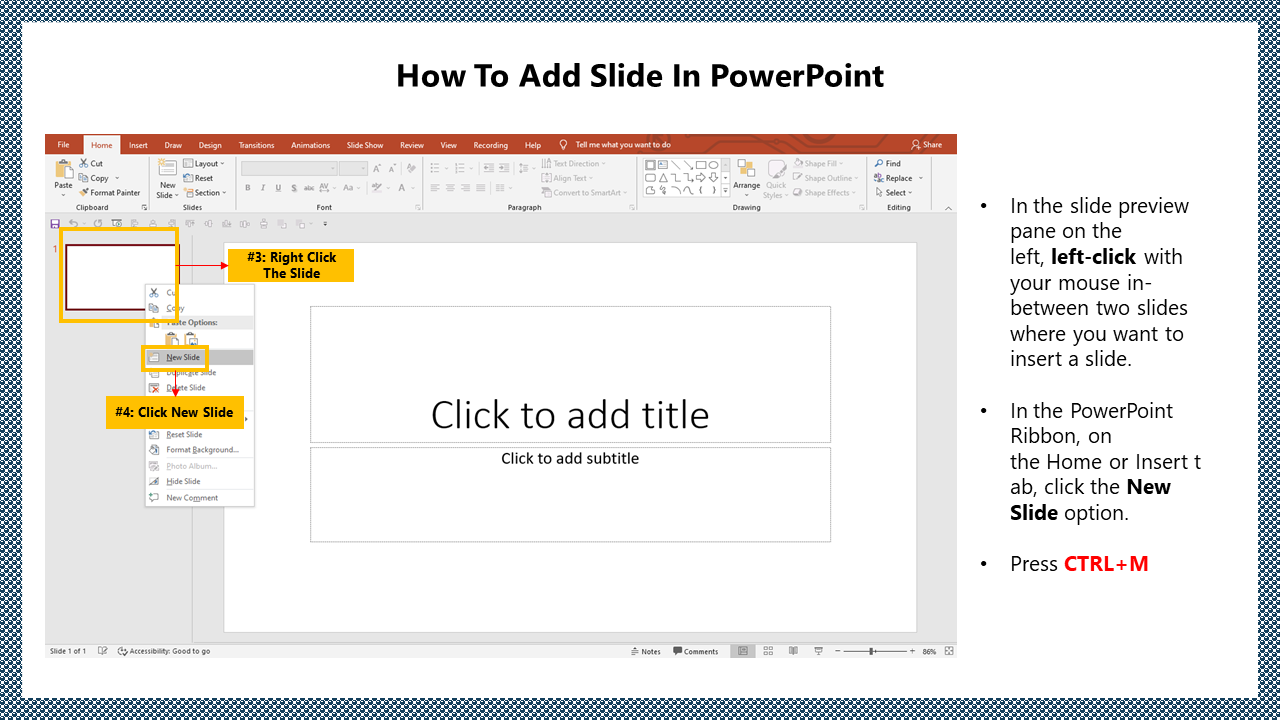Apply Underline with the U icon
The width and height of the screenshot is (1280, 720).
pos(278,188)
